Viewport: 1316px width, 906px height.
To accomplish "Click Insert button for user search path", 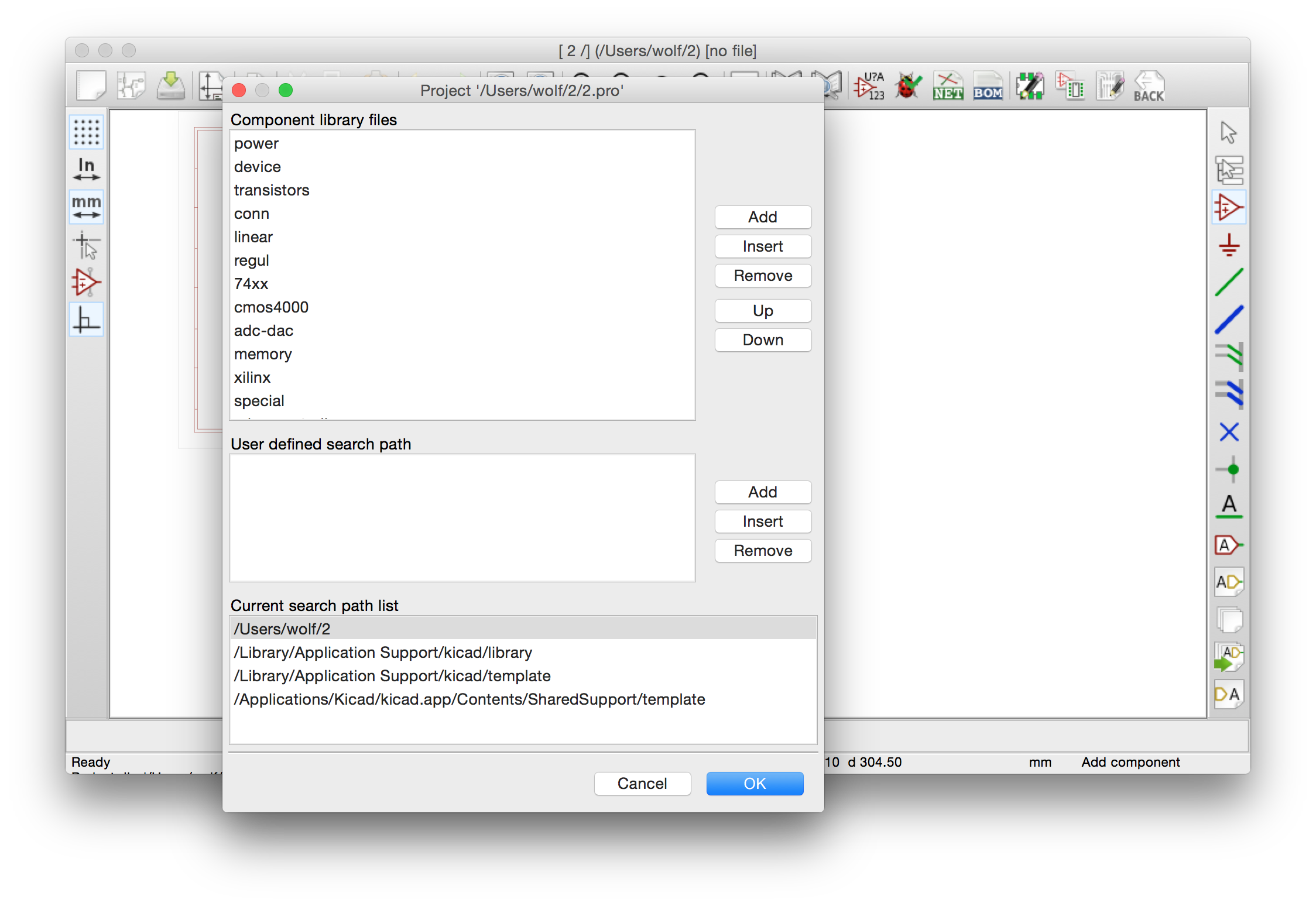I will [763, 521].
